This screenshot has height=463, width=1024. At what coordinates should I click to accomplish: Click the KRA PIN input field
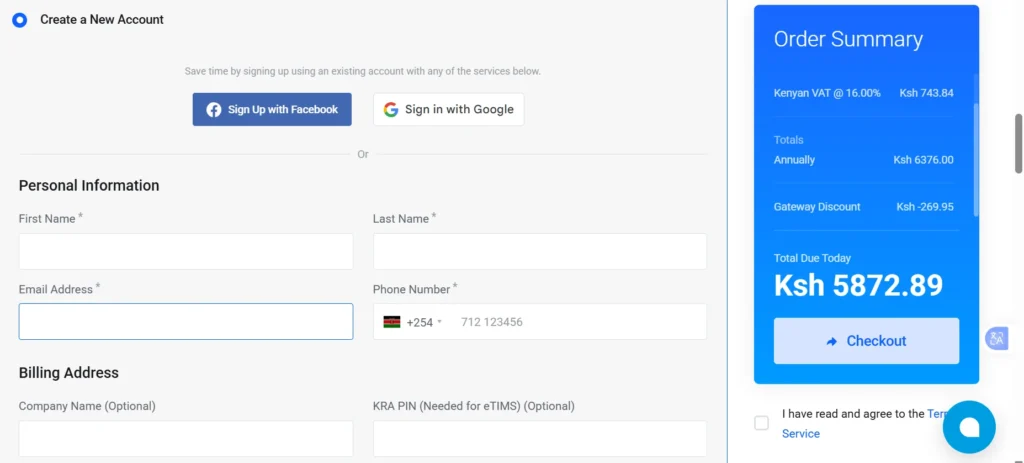pyautogui.click(x=540, y=438)
